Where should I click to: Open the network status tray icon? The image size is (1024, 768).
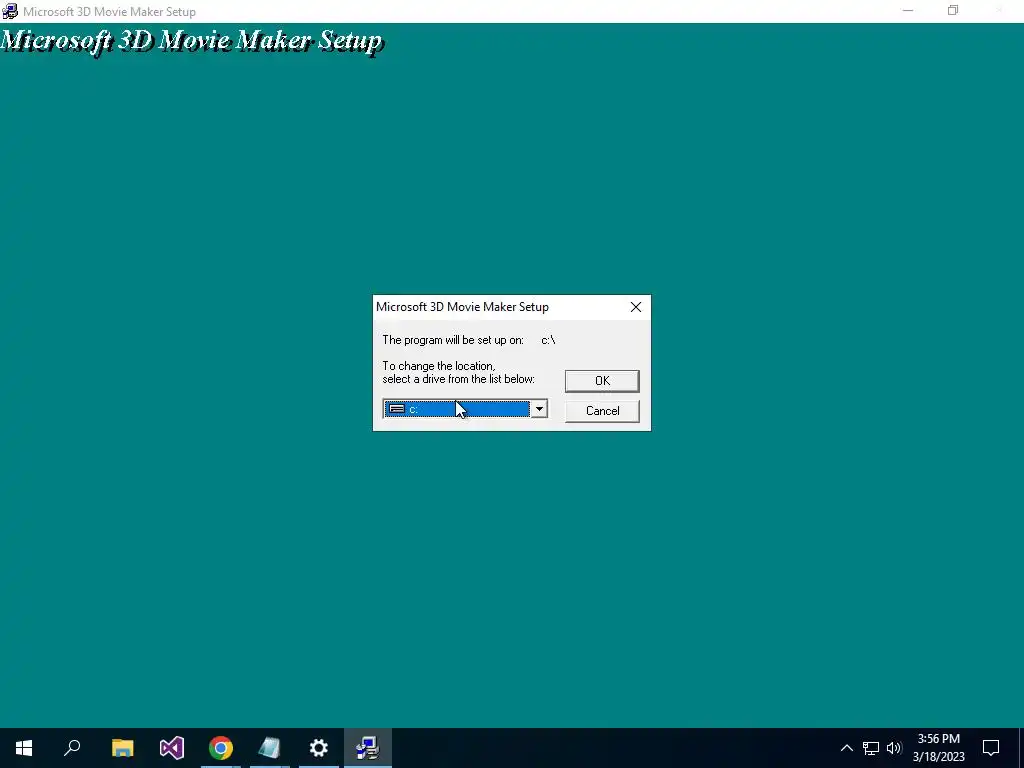871,748
